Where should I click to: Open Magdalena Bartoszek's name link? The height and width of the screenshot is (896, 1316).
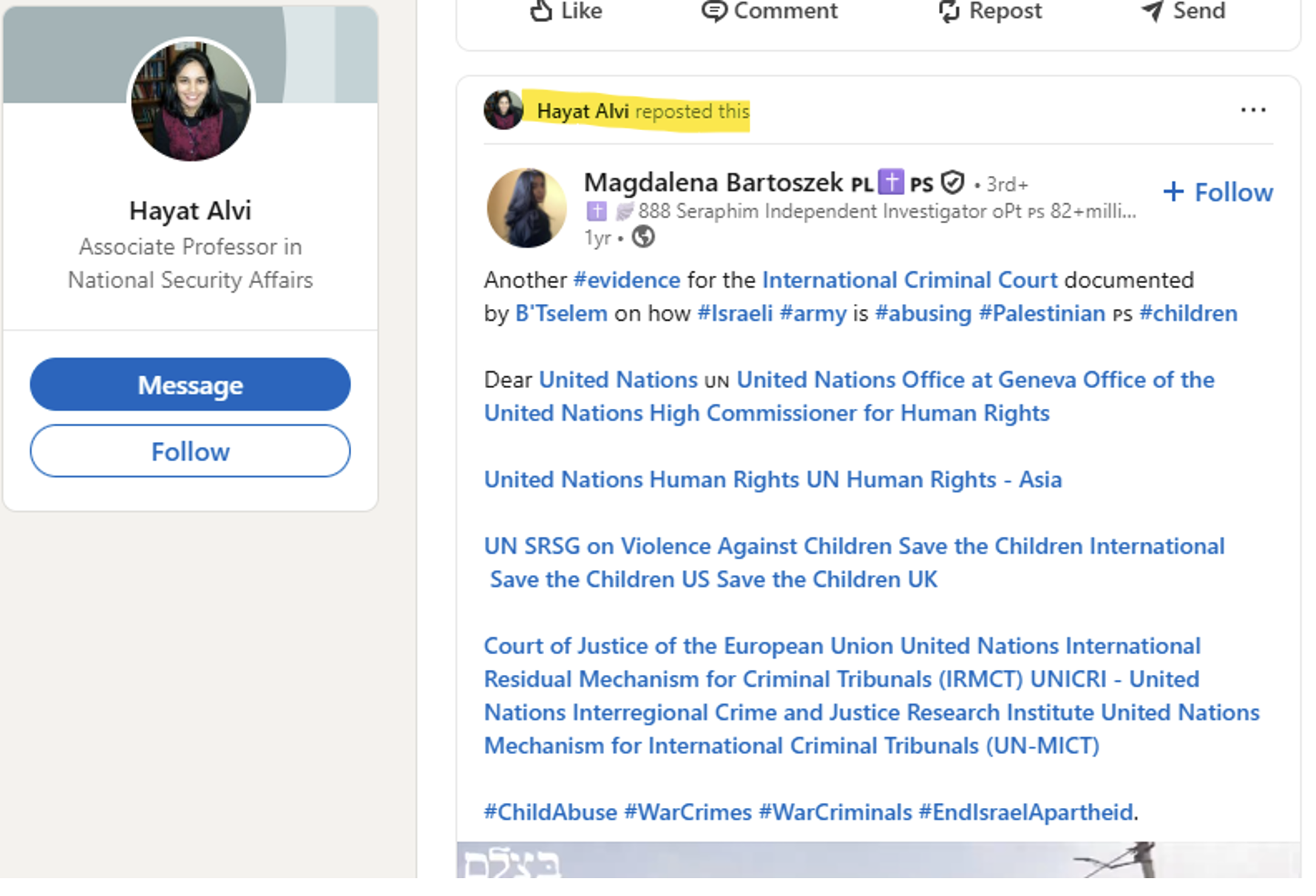(x=713, y=183)
